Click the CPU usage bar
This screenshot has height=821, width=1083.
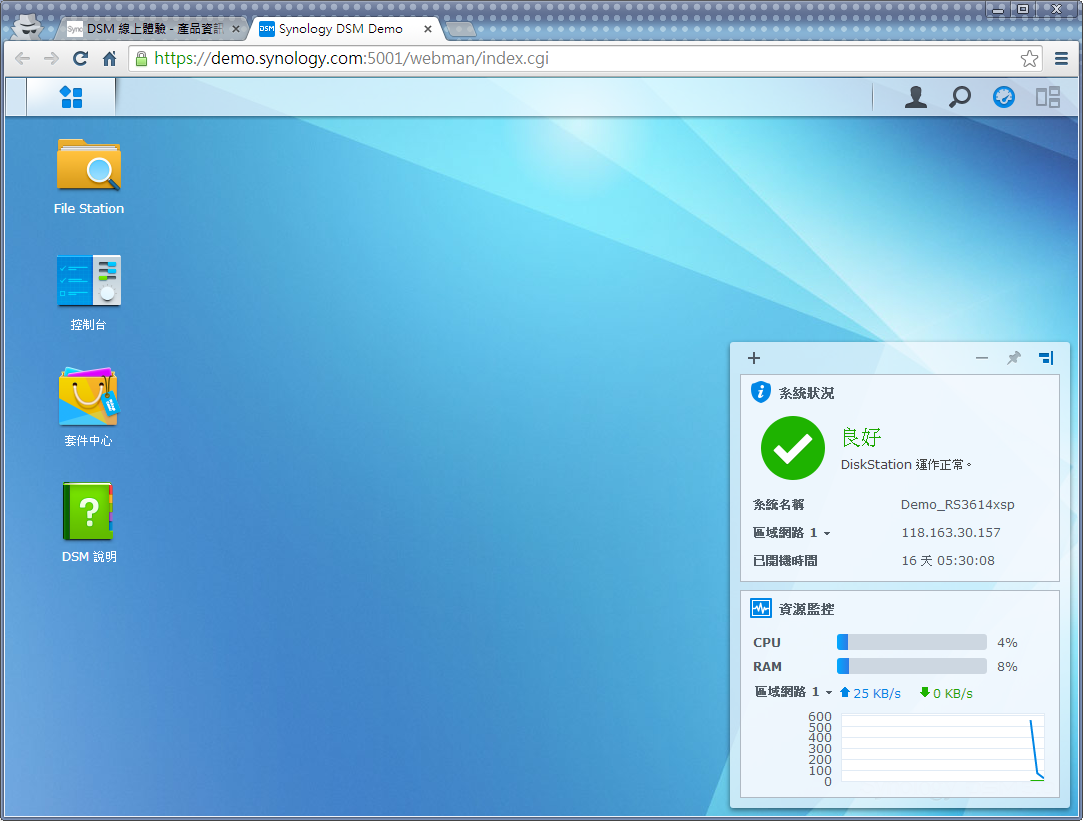pos(911,642)
